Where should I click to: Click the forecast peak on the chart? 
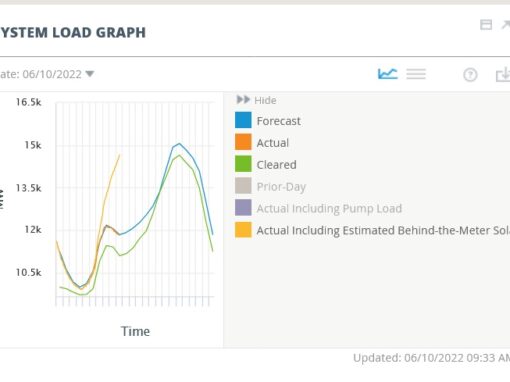(x=179, y=144)
